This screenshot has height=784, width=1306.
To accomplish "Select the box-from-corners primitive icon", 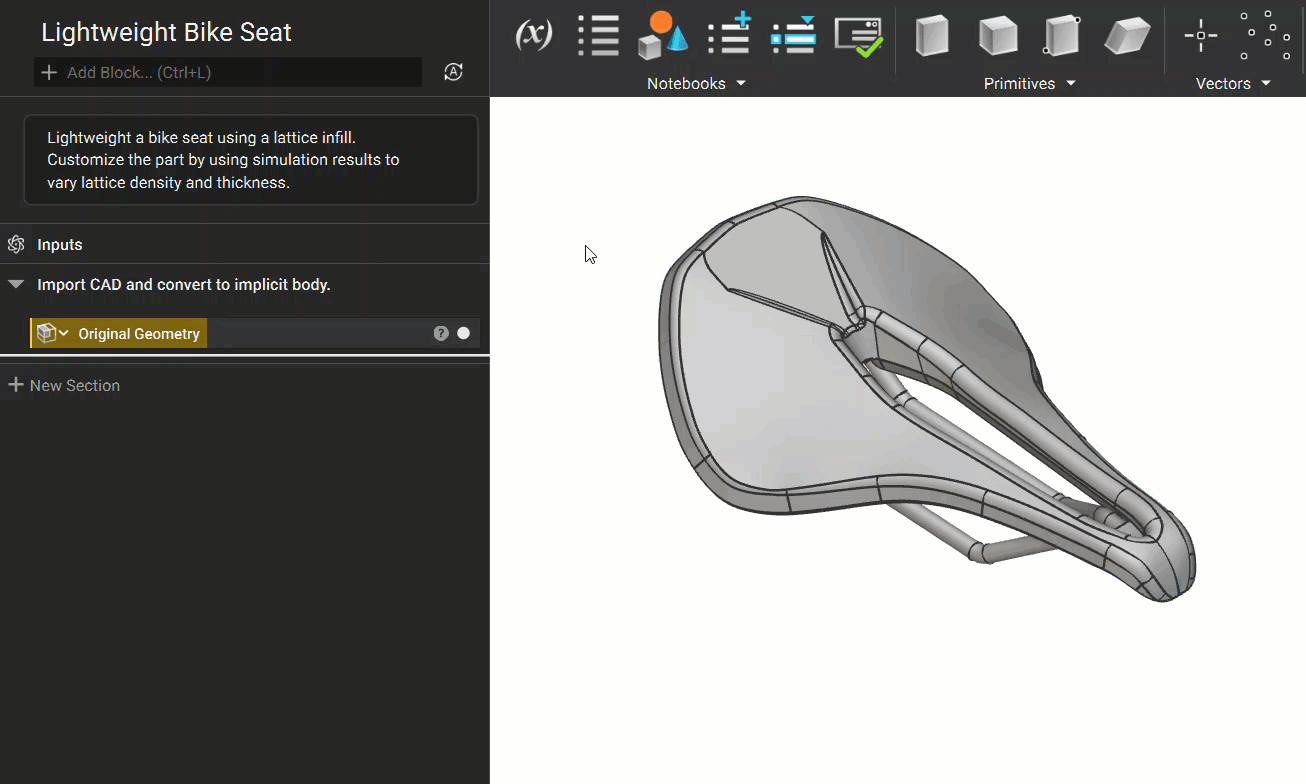I will (x=1062, y=36).
